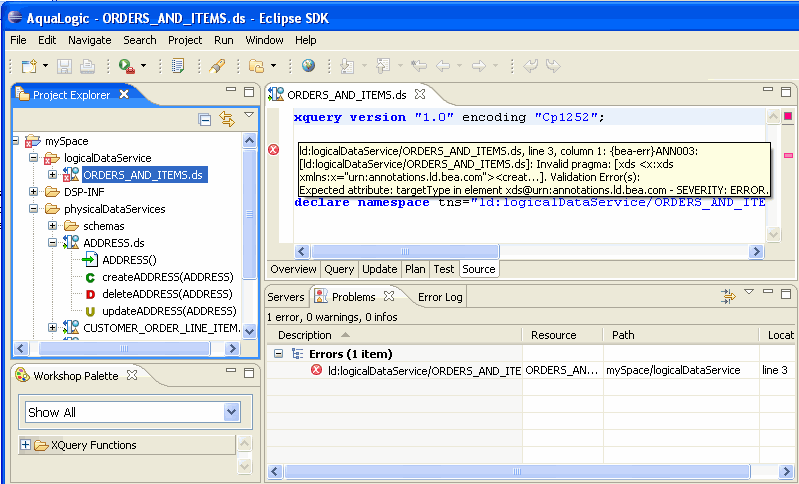Open the Help menu
This screenshot has width=799, height=484.
pos(306,40)
